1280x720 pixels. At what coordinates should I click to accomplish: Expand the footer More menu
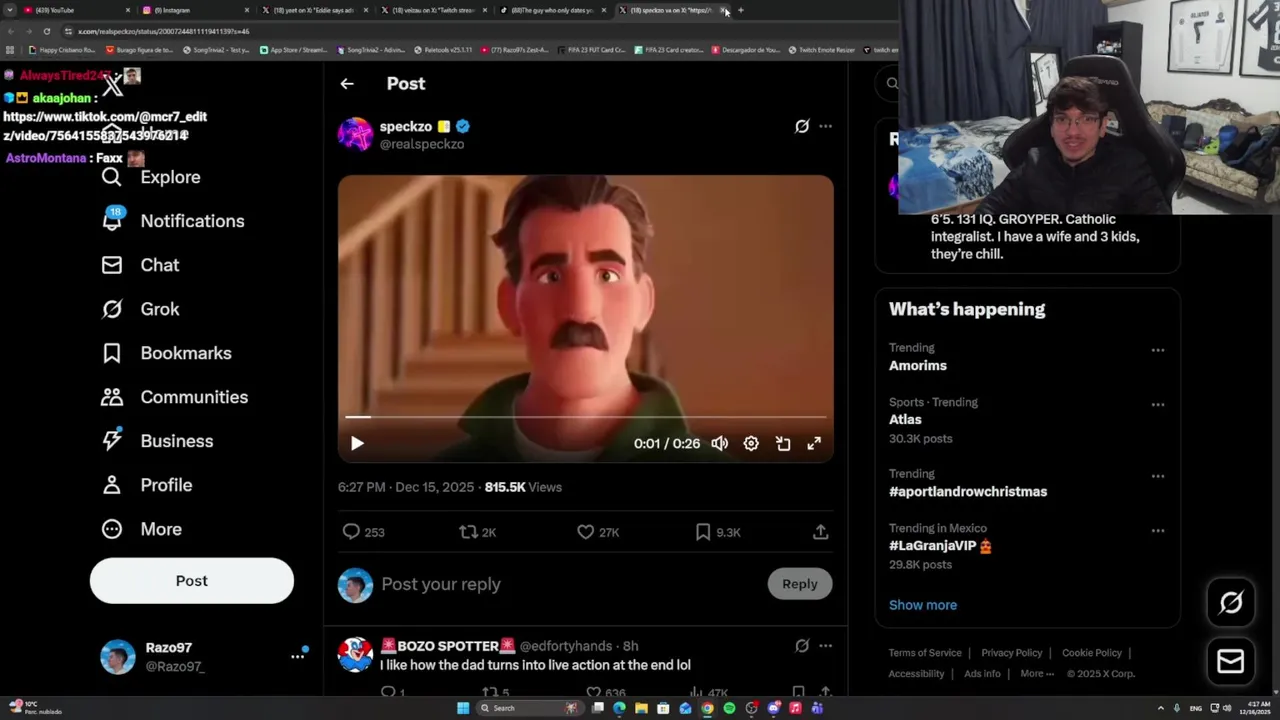tap(1037, 674)
